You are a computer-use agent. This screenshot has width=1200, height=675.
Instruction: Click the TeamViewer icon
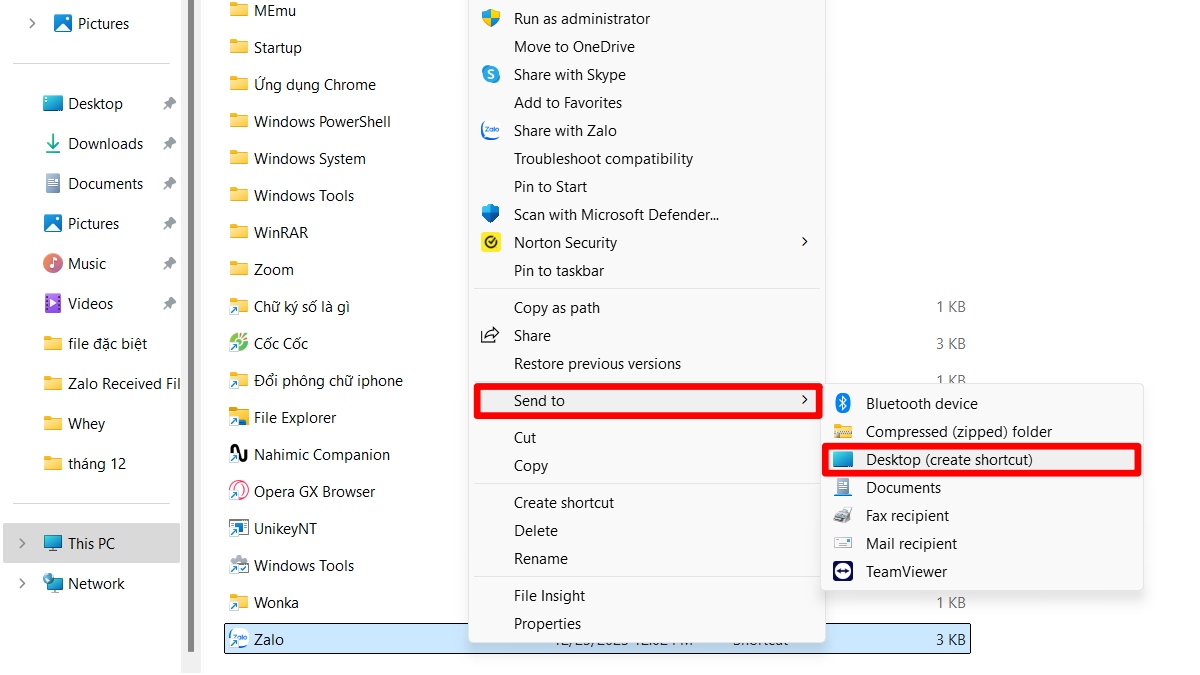point(843,571)
